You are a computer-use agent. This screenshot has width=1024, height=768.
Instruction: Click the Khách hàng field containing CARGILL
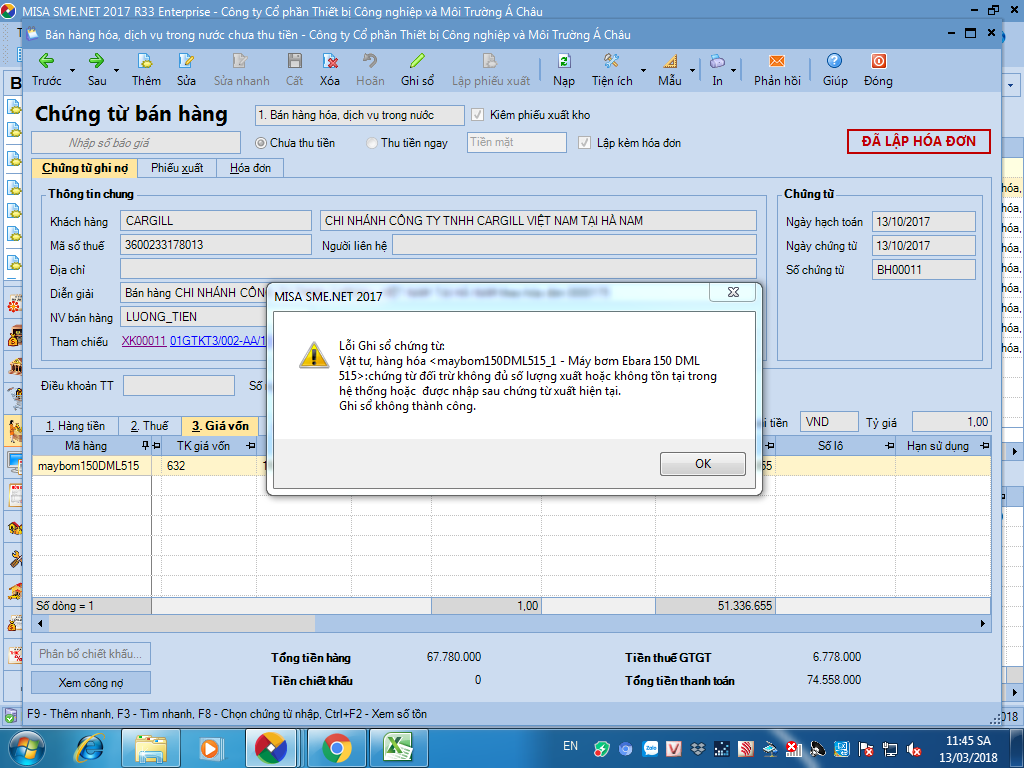pyautogui.click(x=216, y=221)
